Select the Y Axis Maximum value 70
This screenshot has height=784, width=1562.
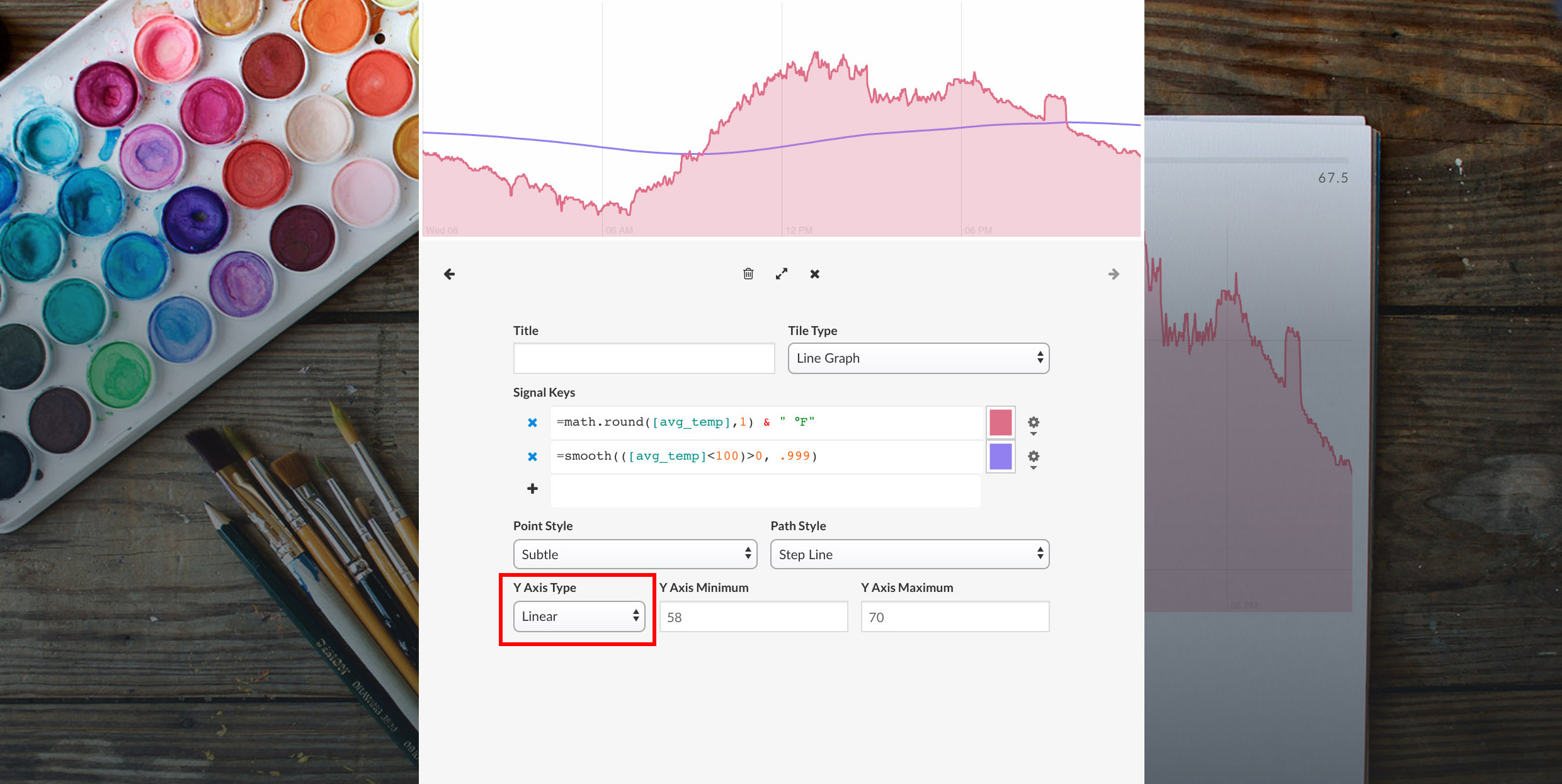954,616
